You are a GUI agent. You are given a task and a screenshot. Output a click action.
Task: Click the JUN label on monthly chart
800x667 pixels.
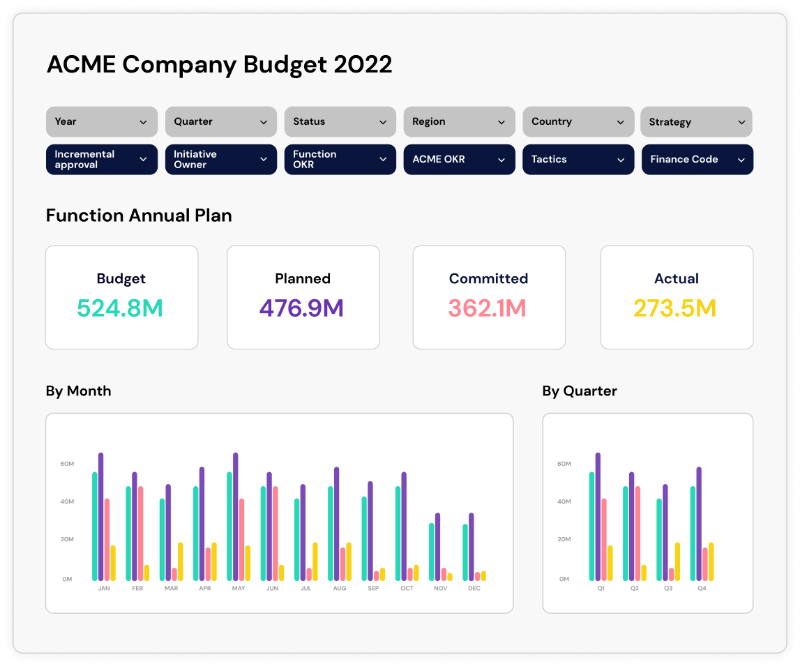(272, 588)
